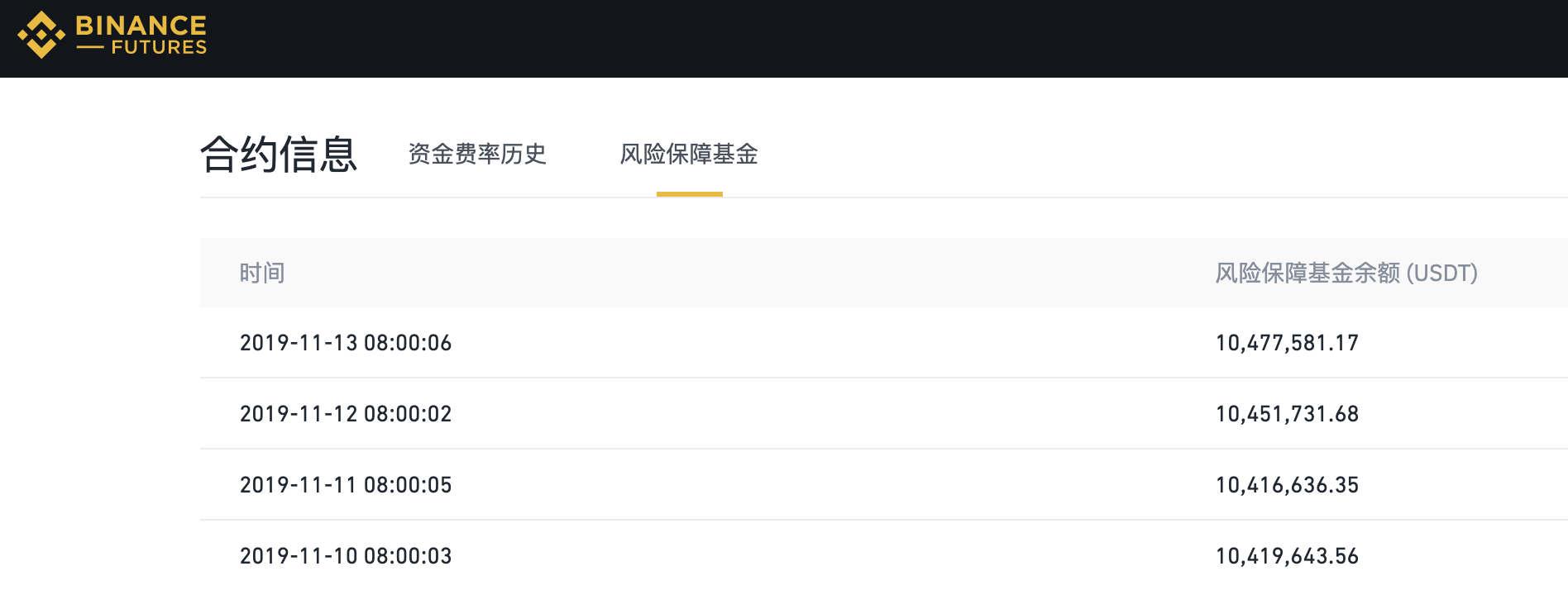Click the balance value 10,477,581.17
The height and width of the screenshot is (590, 1568).
[1287, 343]
